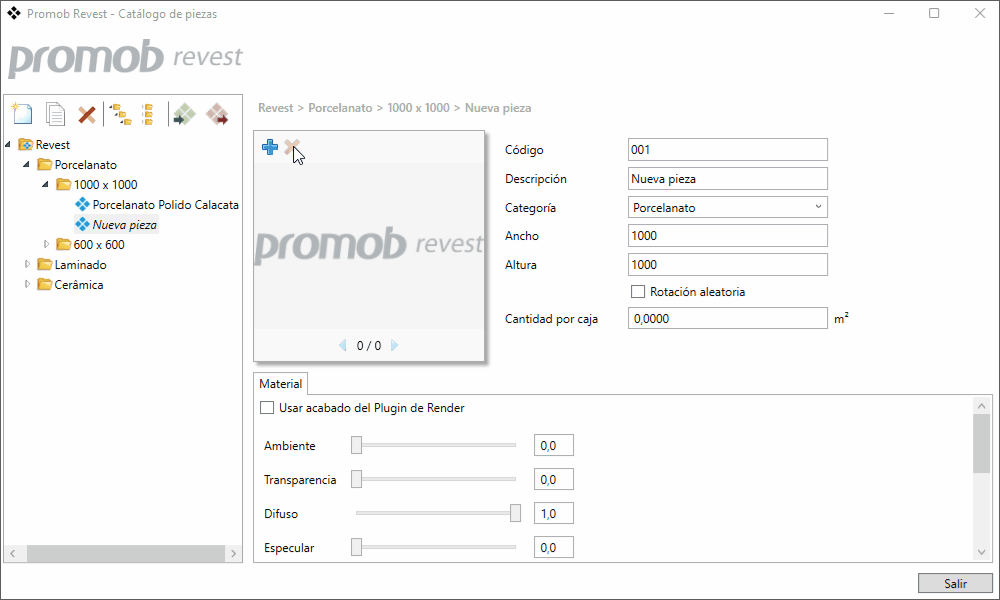Image resolution: width=1000 pixels, height=600 pixels.
Task: Click the 1000 x 1000 folder icon
Action: [x=63, y=184]
